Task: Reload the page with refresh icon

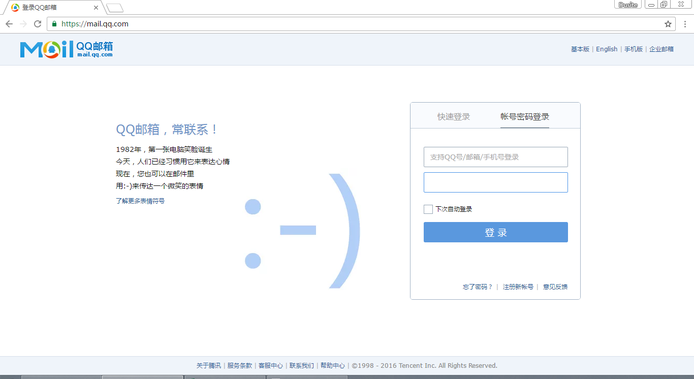Action: 38,24
